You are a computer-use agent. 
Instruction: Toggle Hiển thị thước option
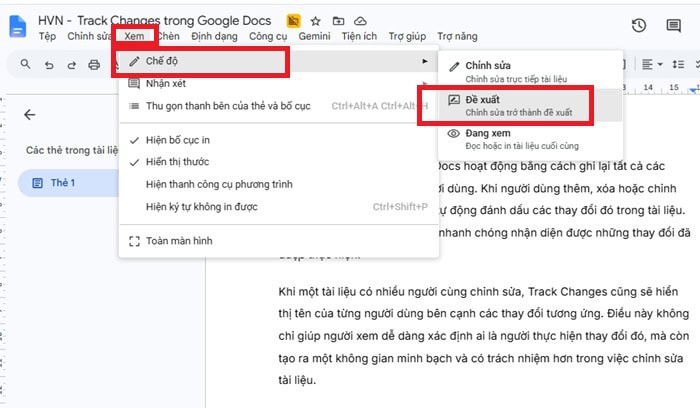pyautogui.click(x=279, y=162)
